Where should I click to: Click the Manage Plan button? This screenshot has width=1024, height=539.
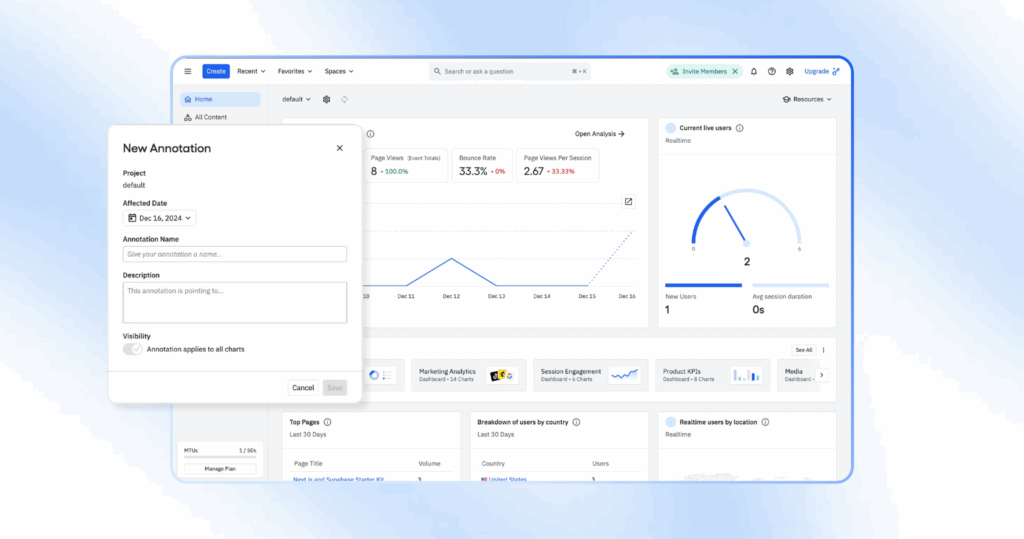point(220,468)
